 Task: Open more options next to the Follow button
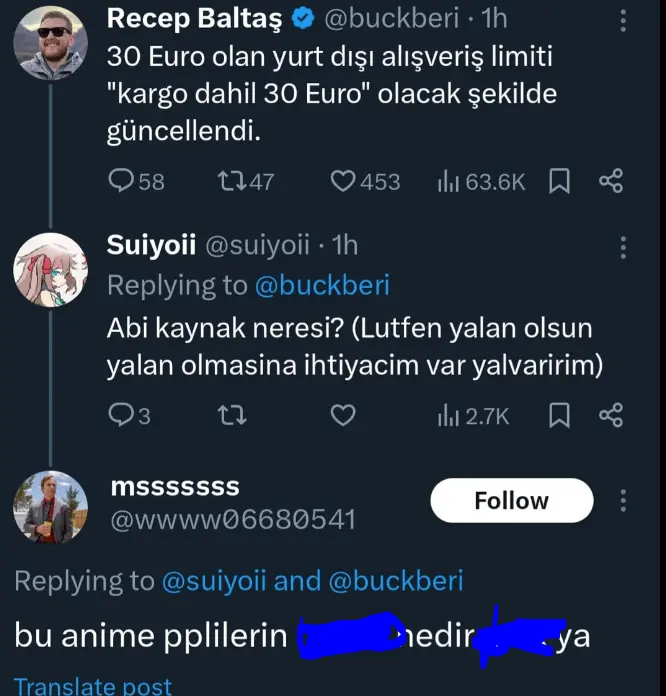(x=623, y=501)
